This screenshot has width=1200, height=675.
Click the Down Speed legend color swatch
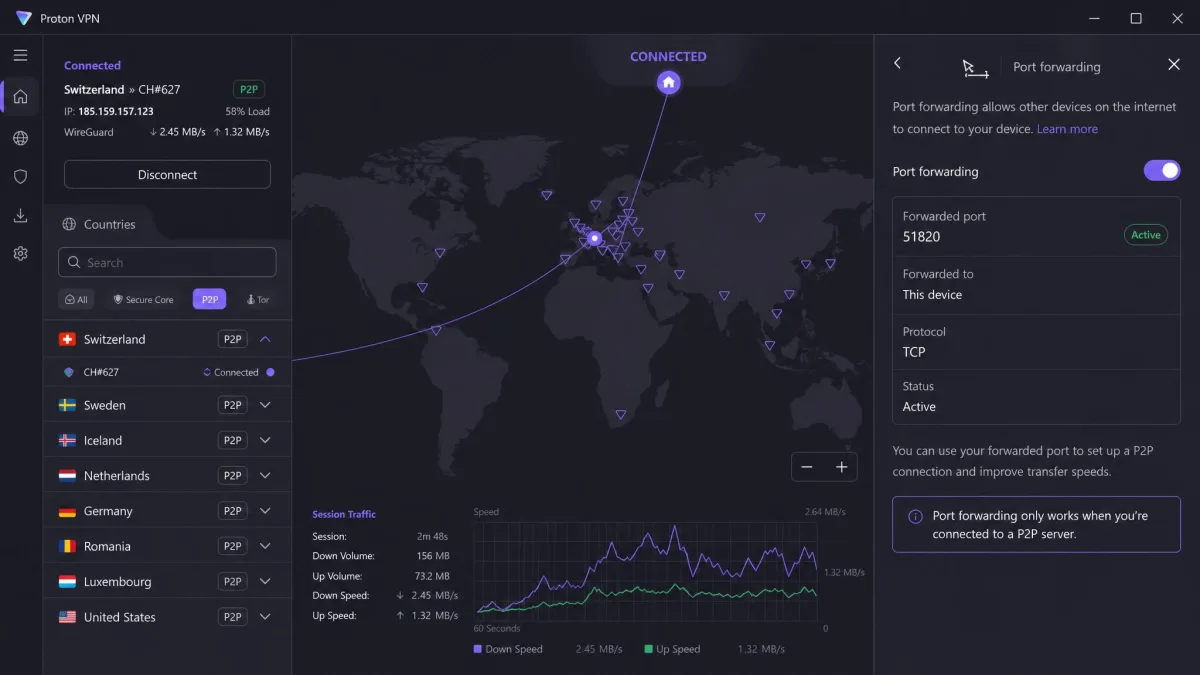point(478,649)
